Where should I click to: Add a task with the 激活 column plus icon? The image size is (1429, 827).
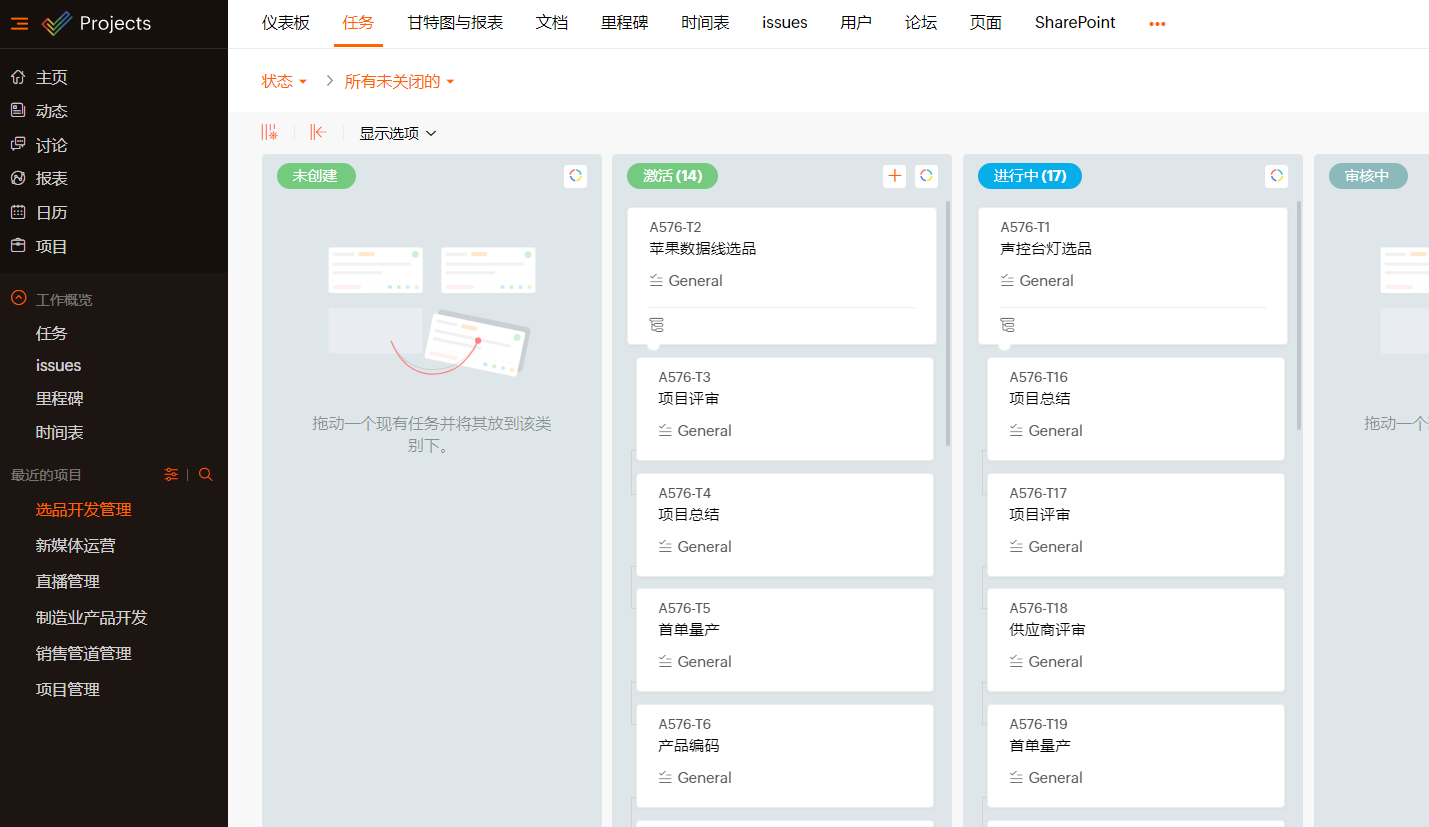coord(894,176)
